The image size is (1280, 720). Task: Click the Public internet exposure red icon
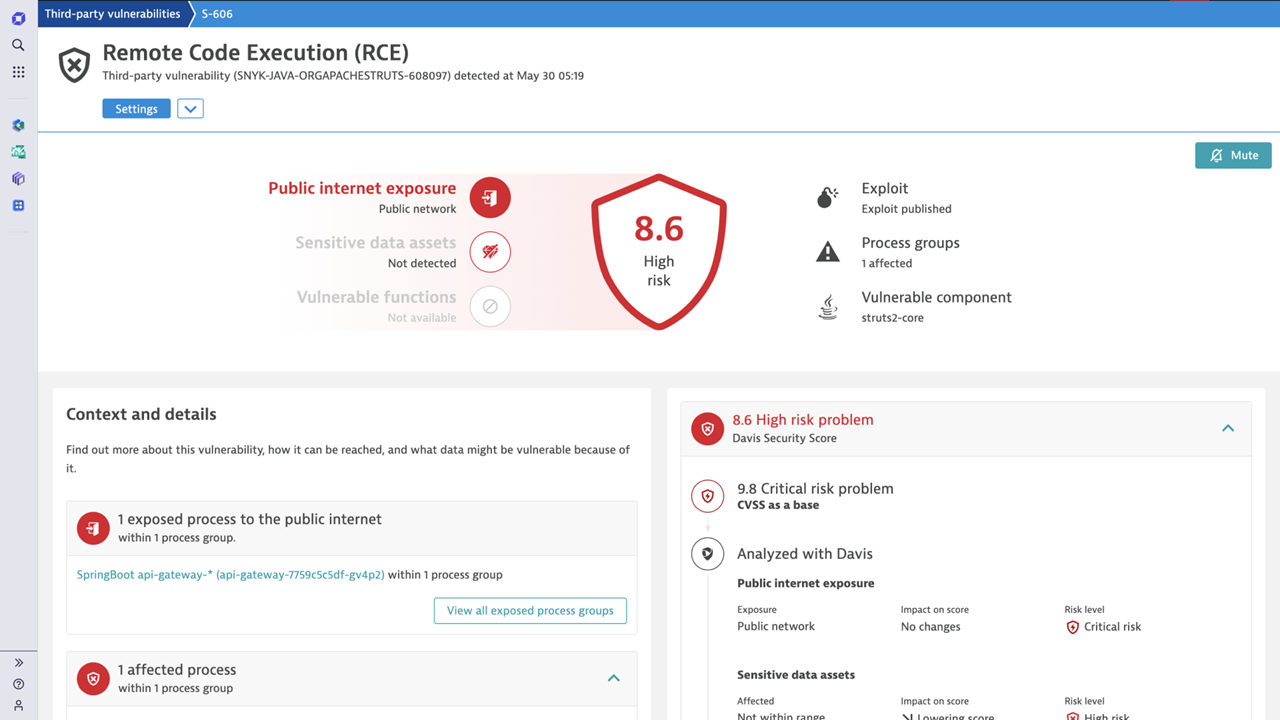(490, 198)
